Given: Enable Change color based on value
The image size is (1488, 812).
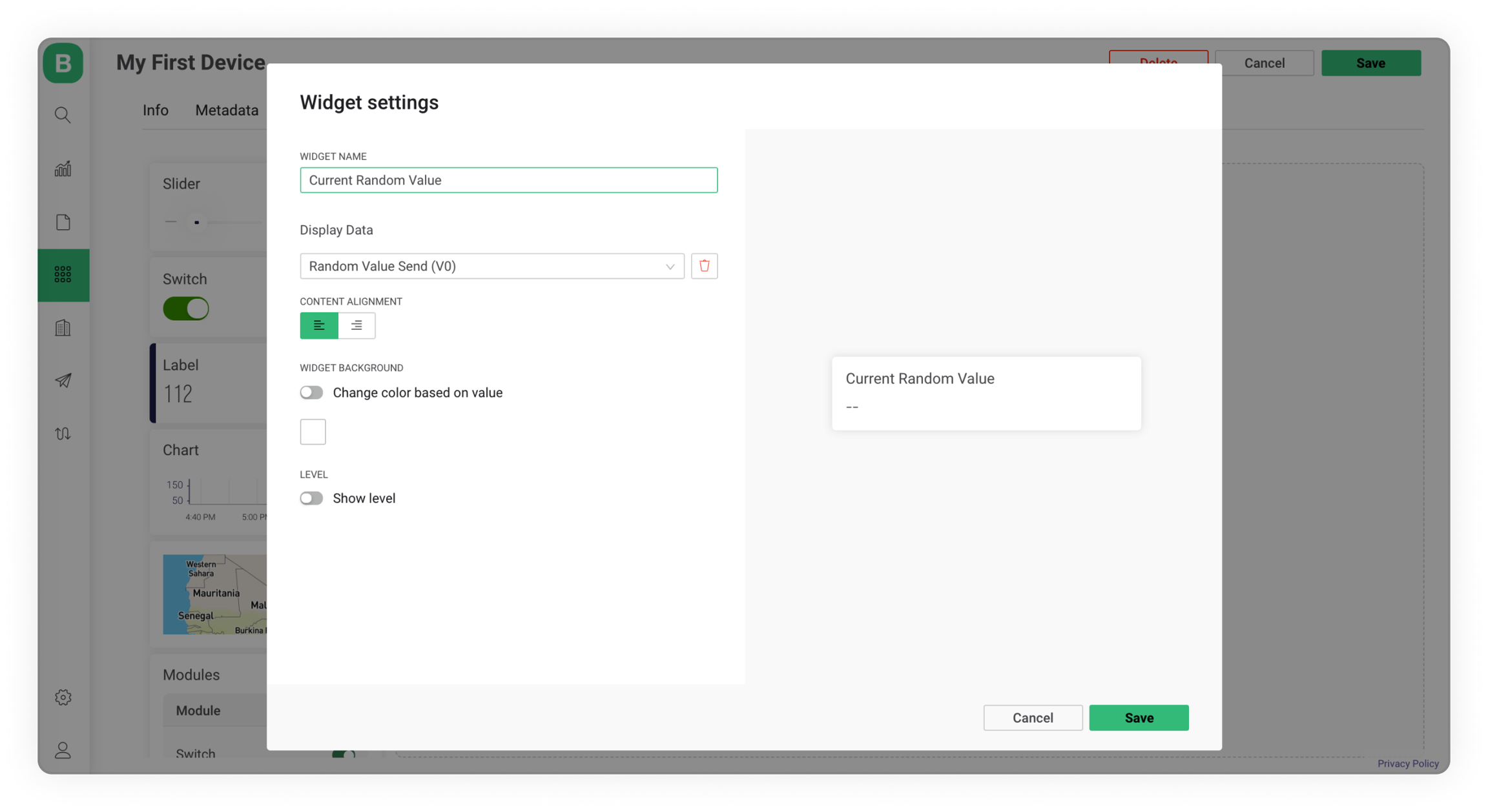Looking at the screenshot, I should [x=311, y=392].
